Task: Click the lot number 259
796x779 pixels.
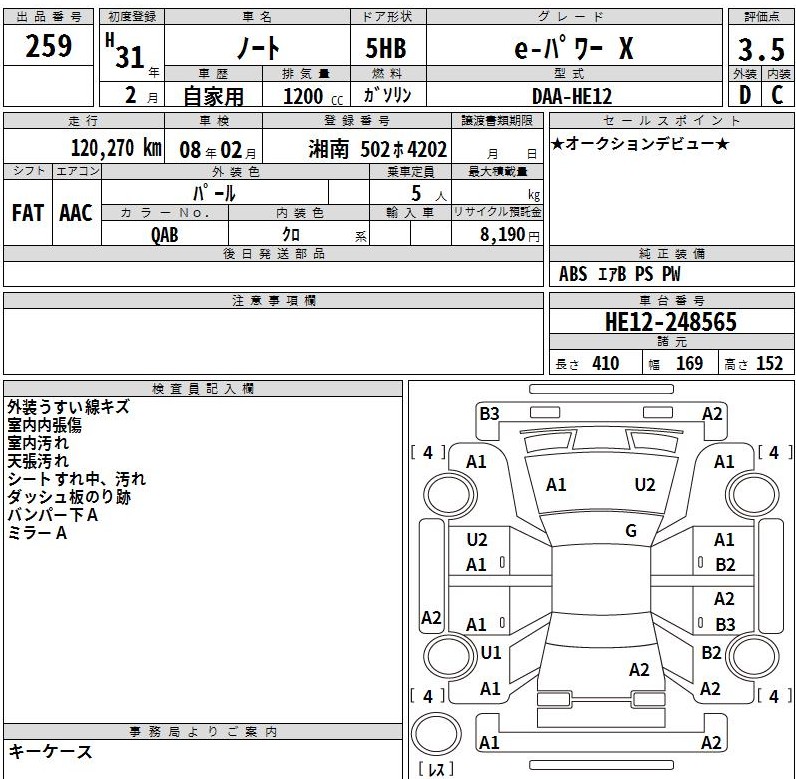Action: [49, 46]
